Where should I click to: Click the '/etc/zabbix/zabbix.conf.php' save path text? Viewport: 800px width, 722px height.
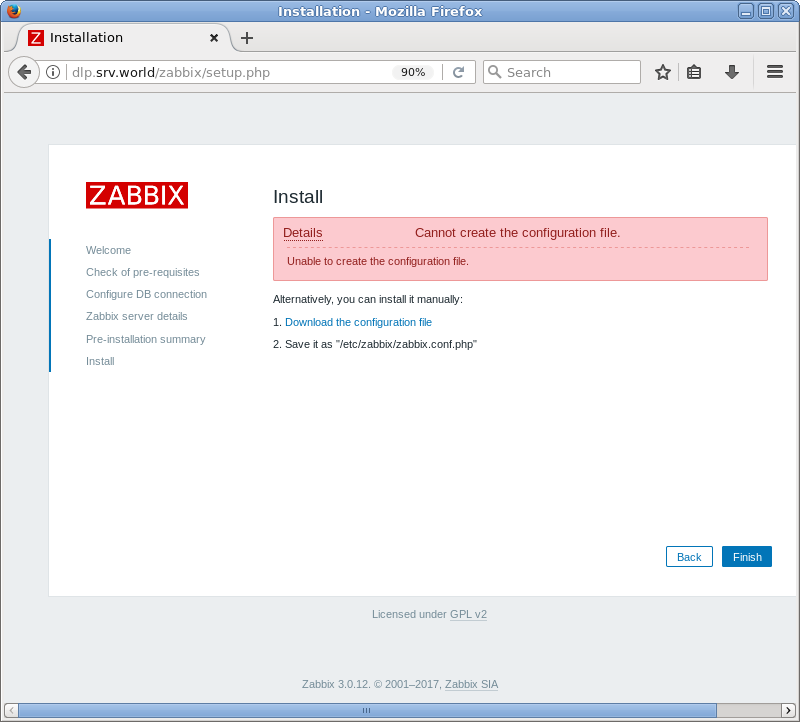pyautogui.click(x=406, y=344)
